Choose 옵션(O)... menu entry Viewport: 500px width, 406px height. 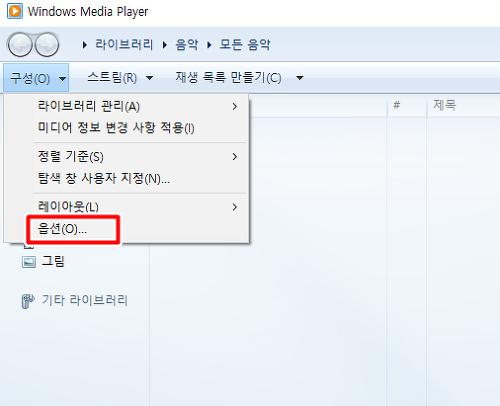pos(127,229)
